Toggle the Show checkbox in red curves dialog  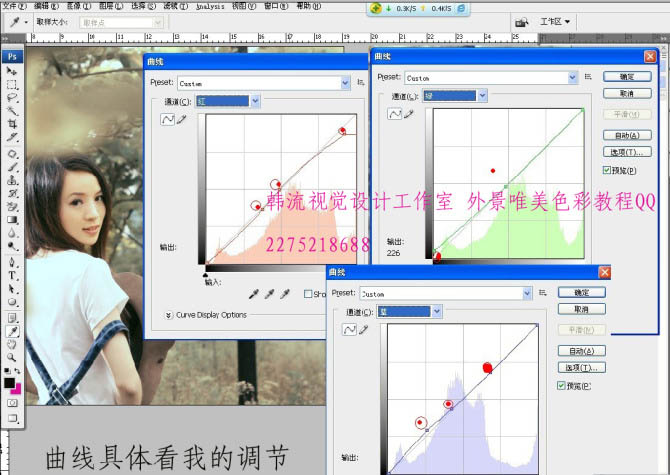click(x=308, y=294)
